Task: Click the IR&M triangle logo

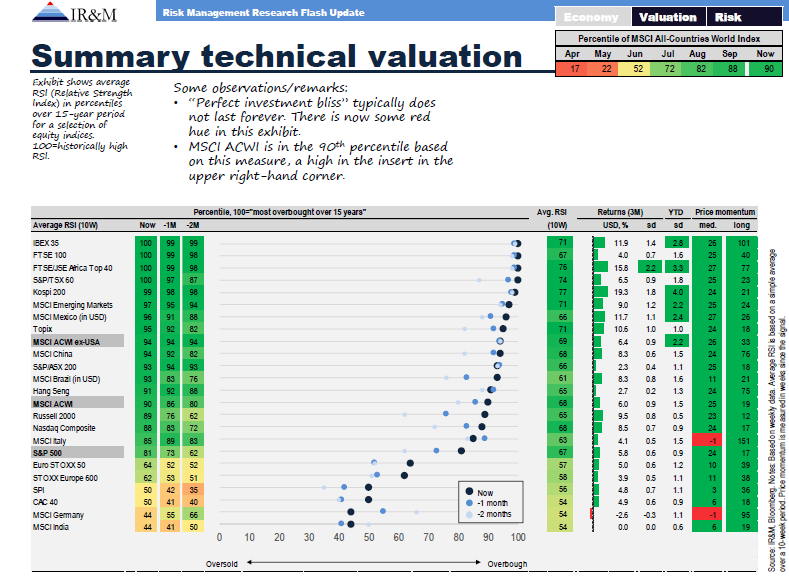Action: click(50, 12)
